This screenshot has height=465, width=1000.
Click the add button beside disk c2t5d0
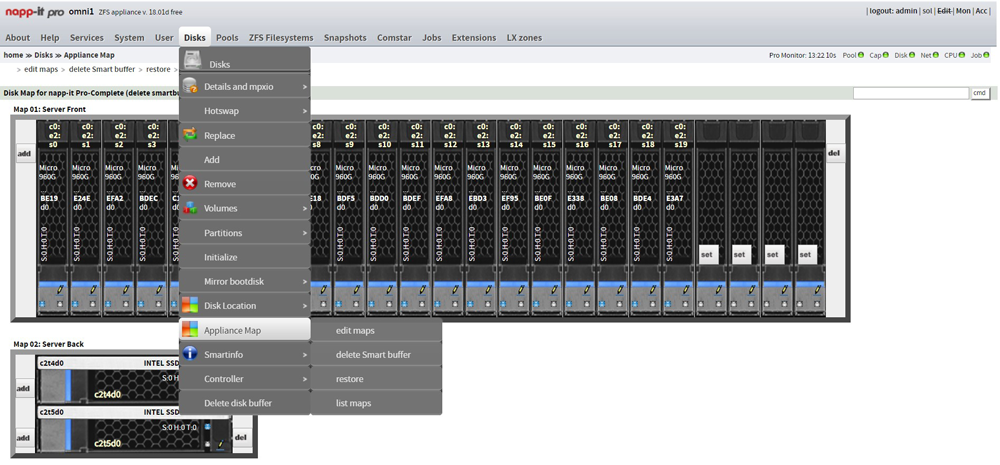click(24, 438)
